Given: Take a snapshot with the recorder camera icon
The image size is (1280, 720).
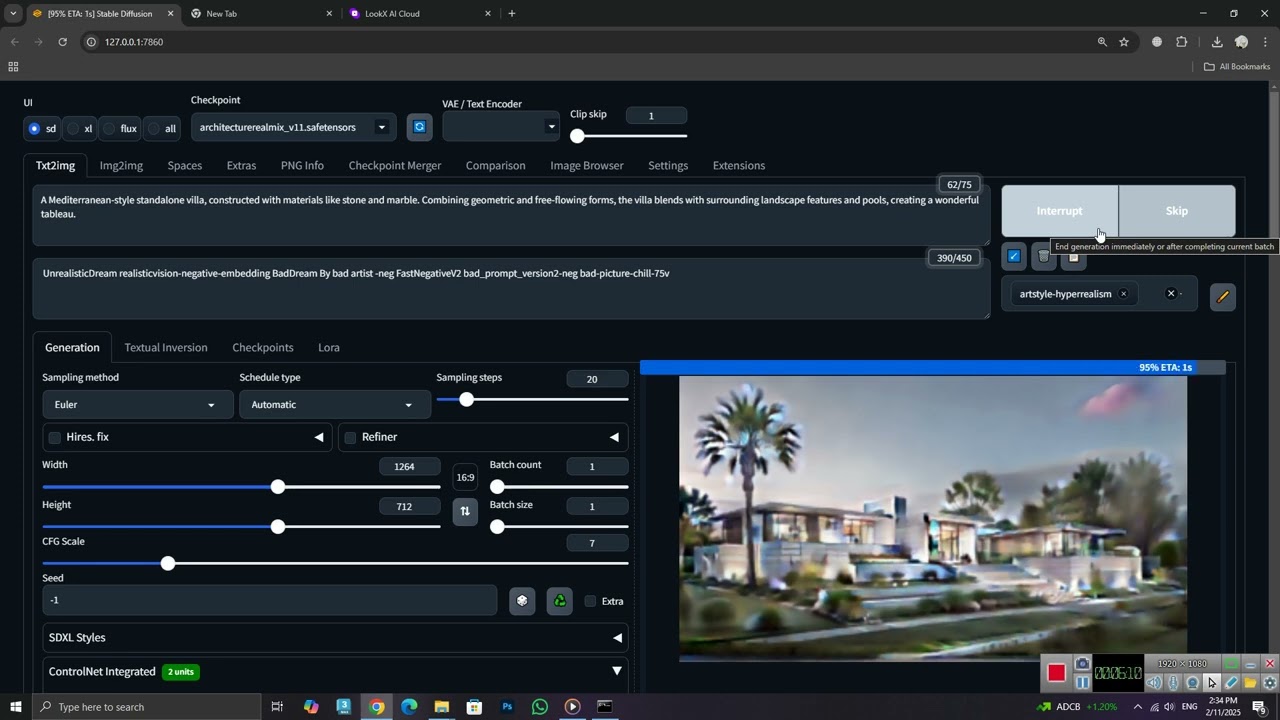Looking at the screenshot, I should pos(1082,664).
